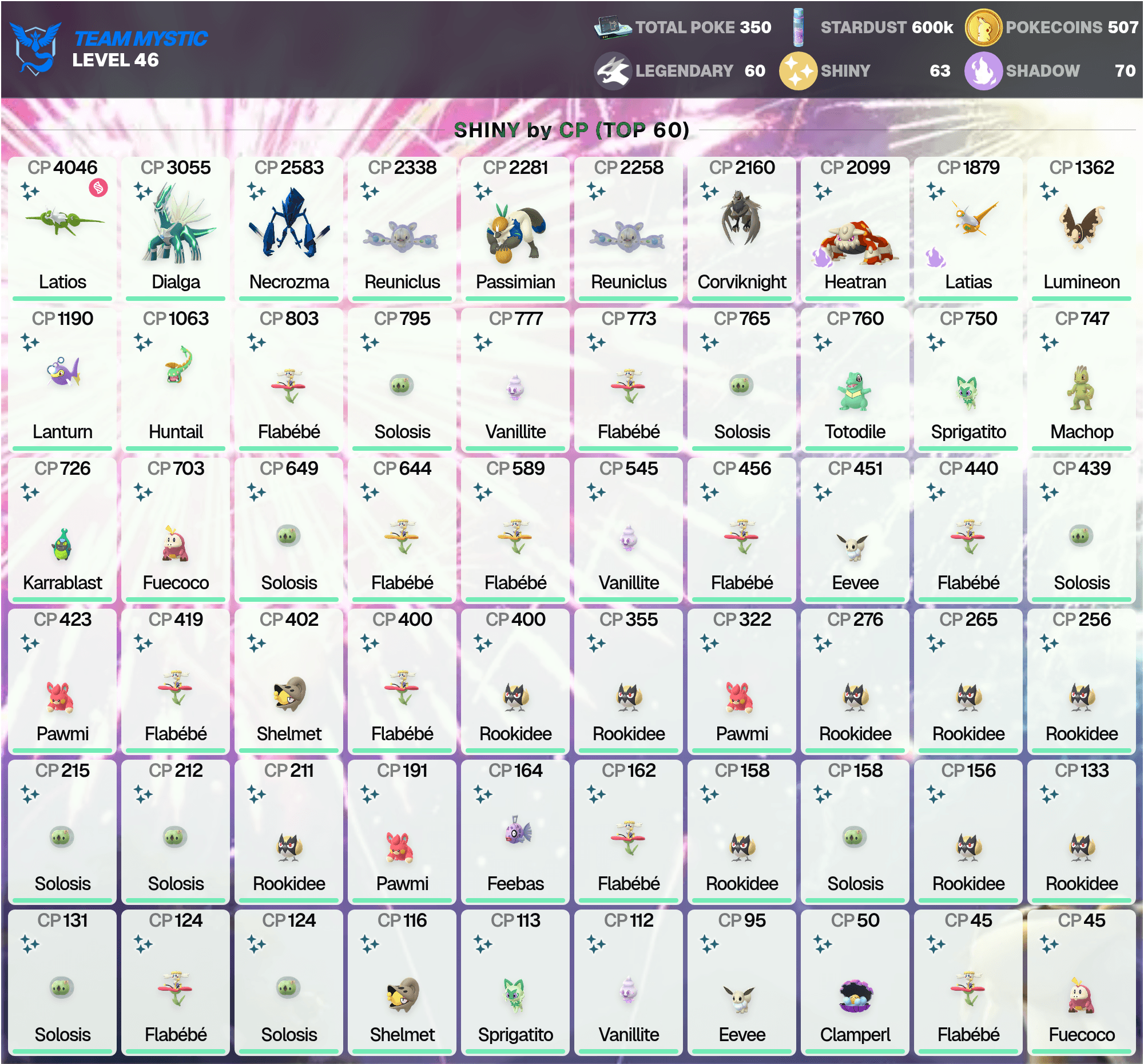Click the Pokecoins gold coin icon
The width and height of the screenshot is (1144, 1064).
pyautogui.click(x=983, y=27)
